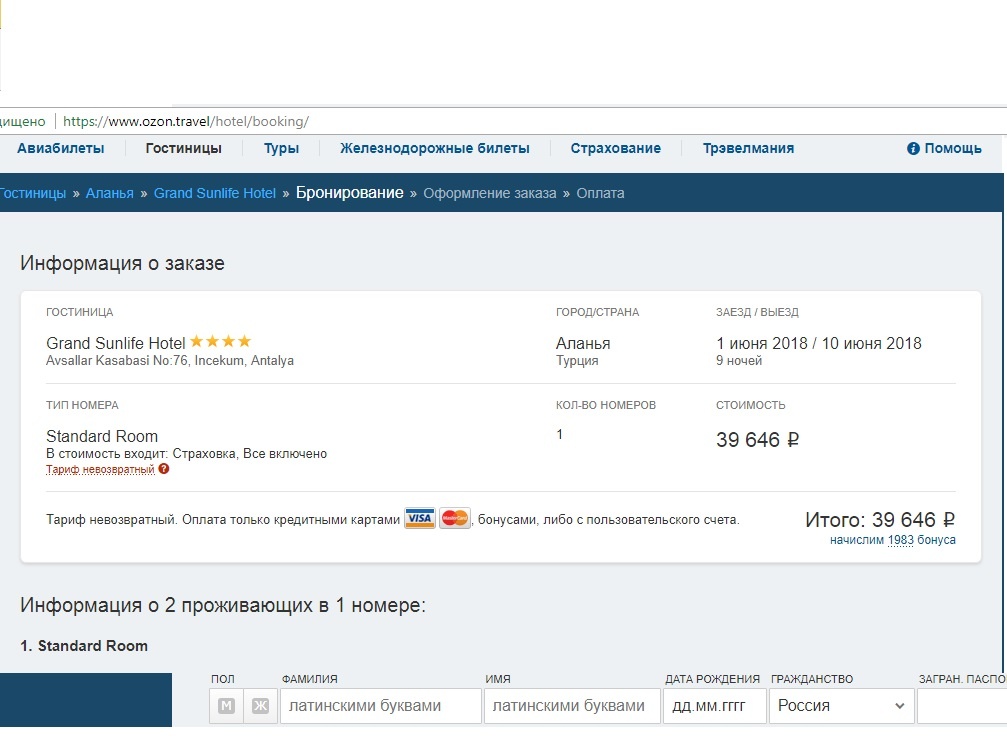Click the Standard Room type text

pyautogui.click(x=102, y=437)
